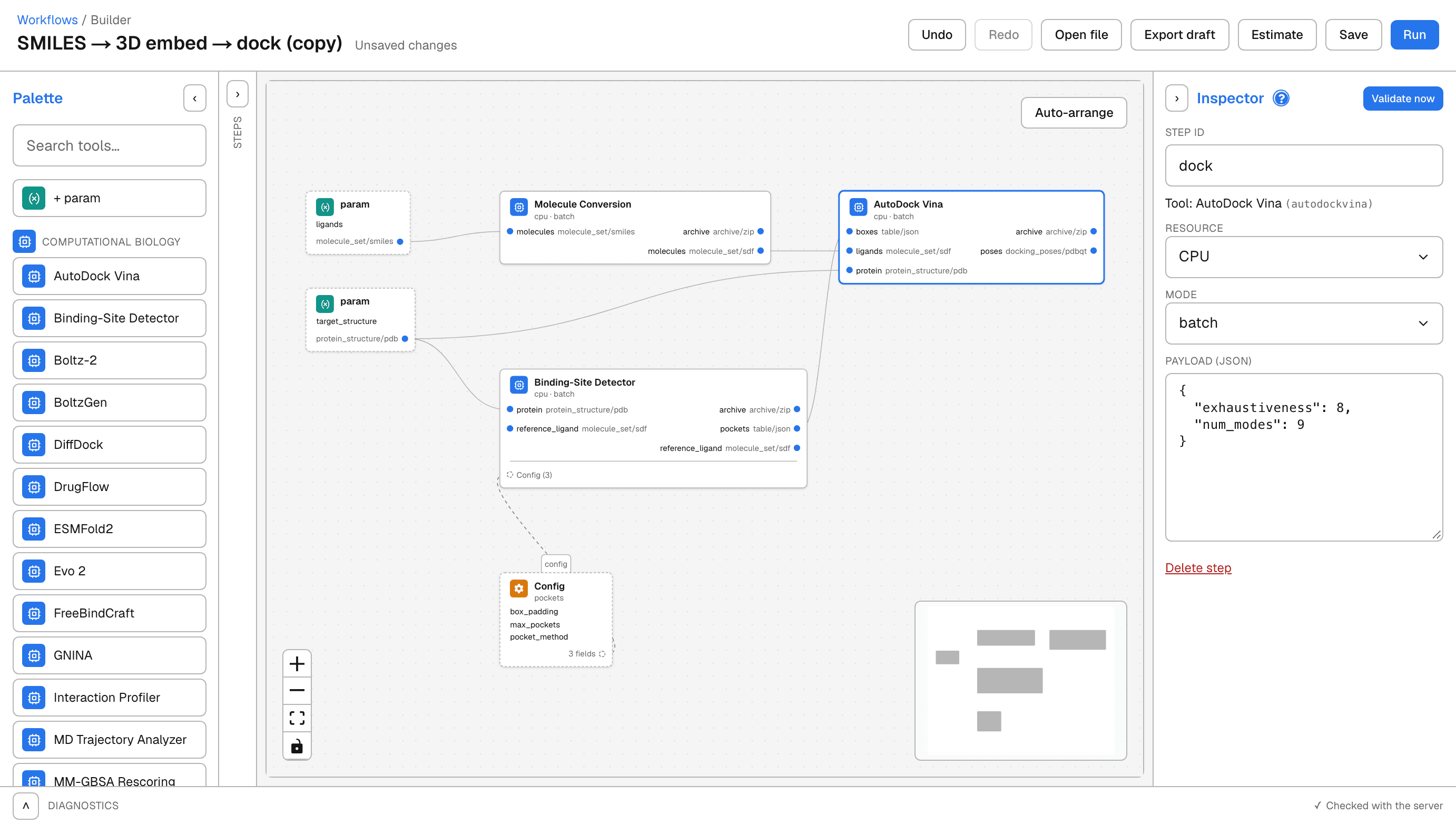Click the Auto-arrange button

tap(1074, 113)
